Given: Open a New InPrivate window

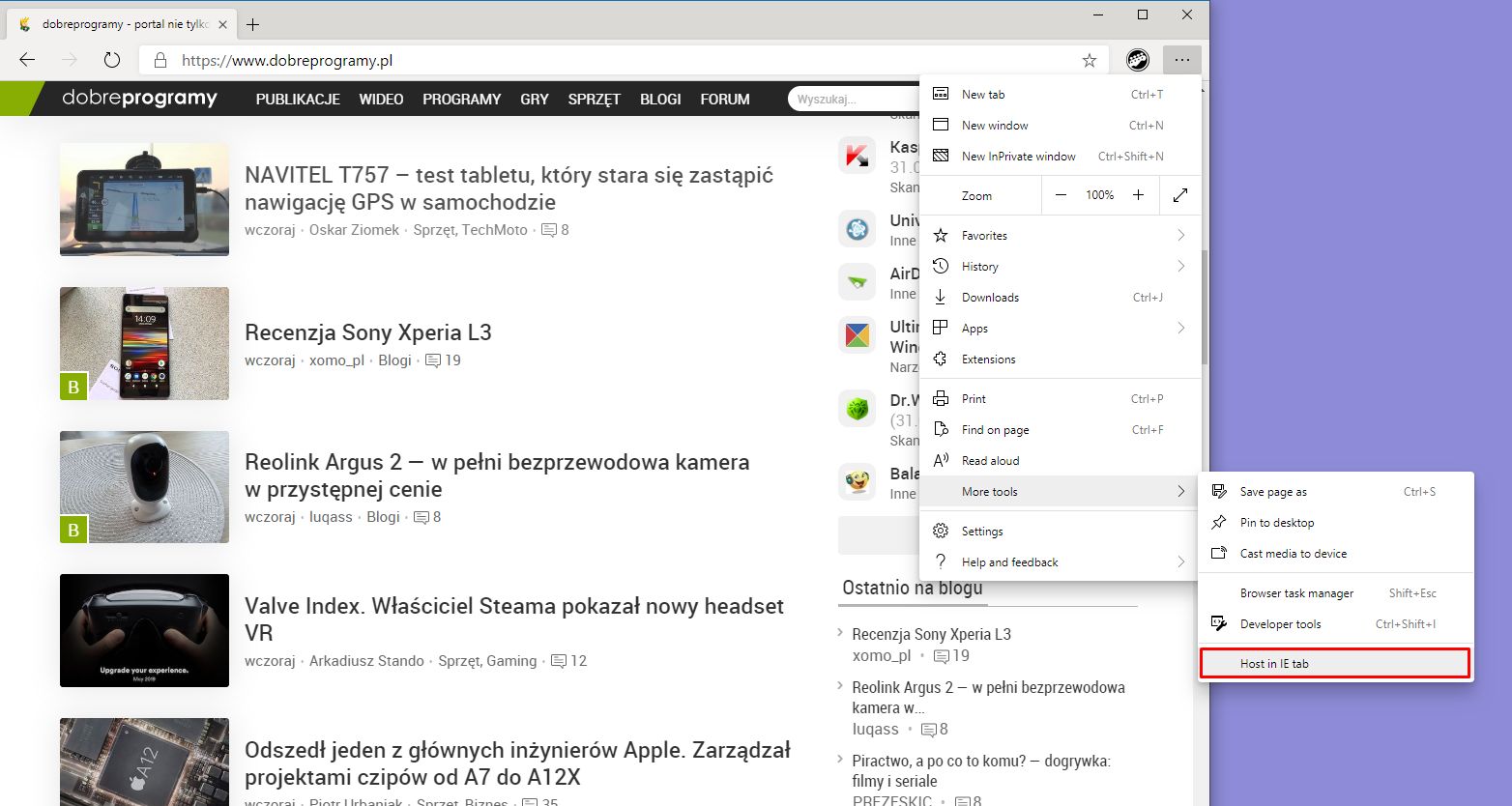Looking at the screenshot, I should [1018, 156].
